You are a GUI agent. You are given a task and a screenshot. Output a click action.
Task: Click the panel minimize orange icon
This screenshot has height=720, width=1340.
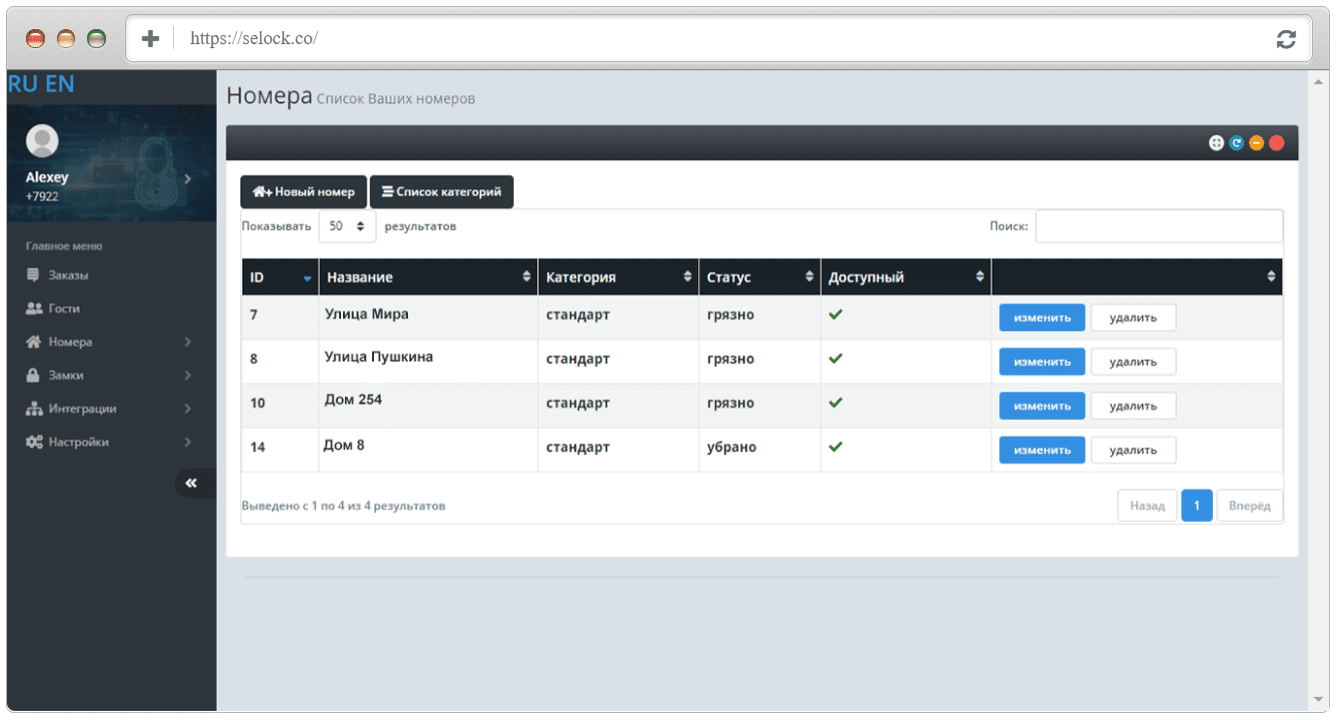(1256, 143)
